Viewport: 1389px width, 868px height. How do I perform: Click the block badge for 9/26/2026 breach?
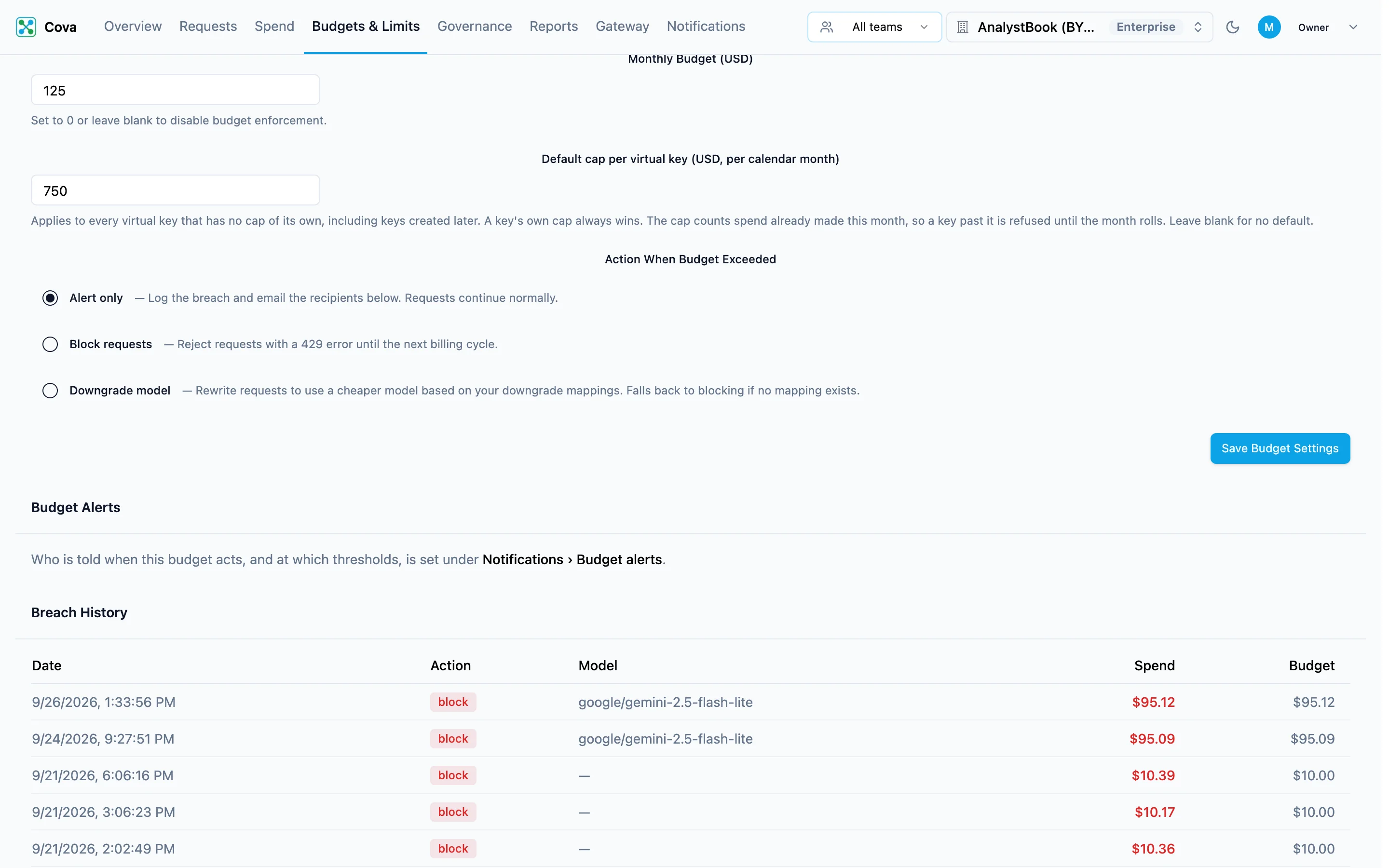(x=453, y=702)
